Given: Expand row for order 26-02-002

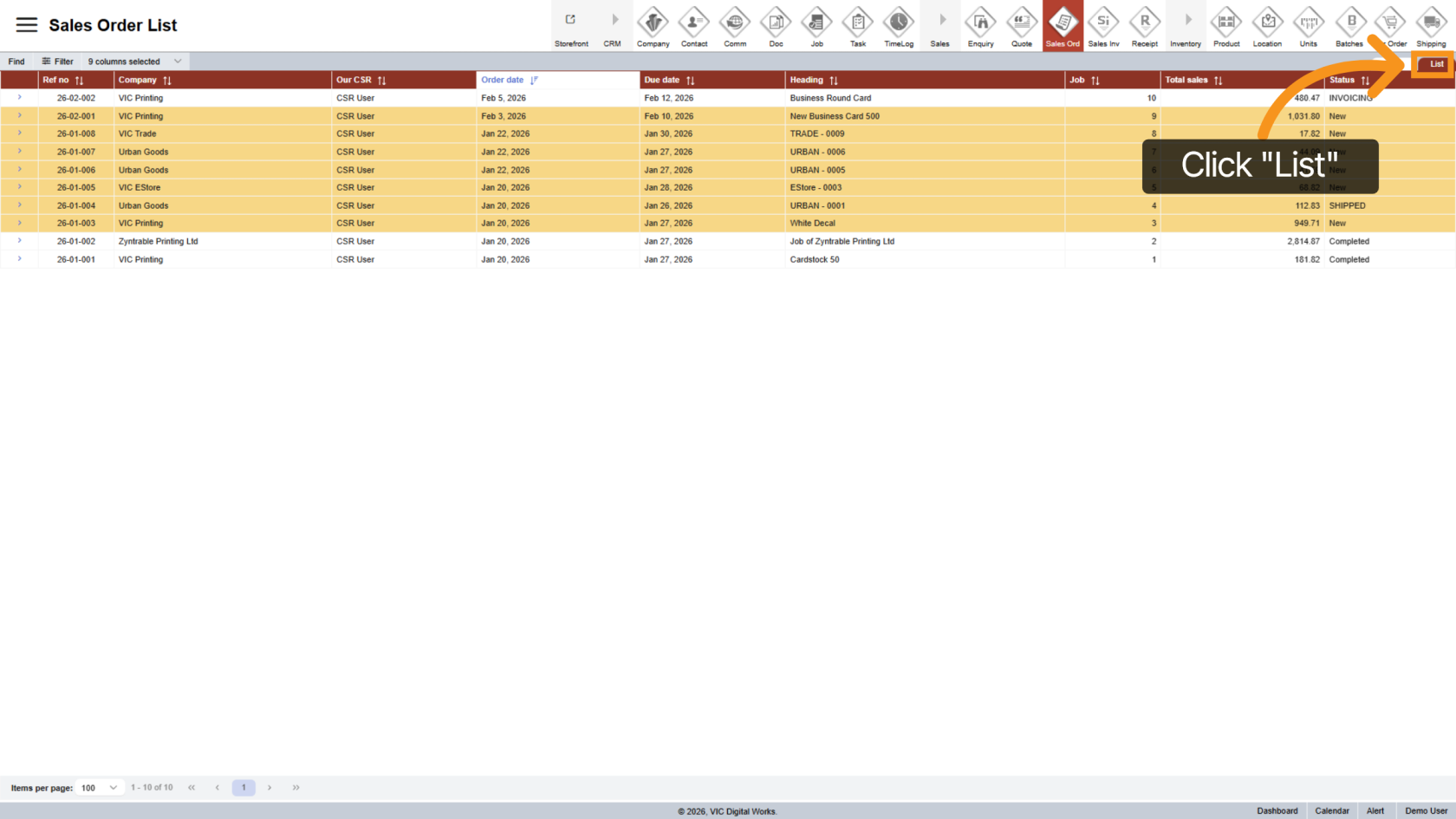Looking at the screenshot, I should [19, 98].
